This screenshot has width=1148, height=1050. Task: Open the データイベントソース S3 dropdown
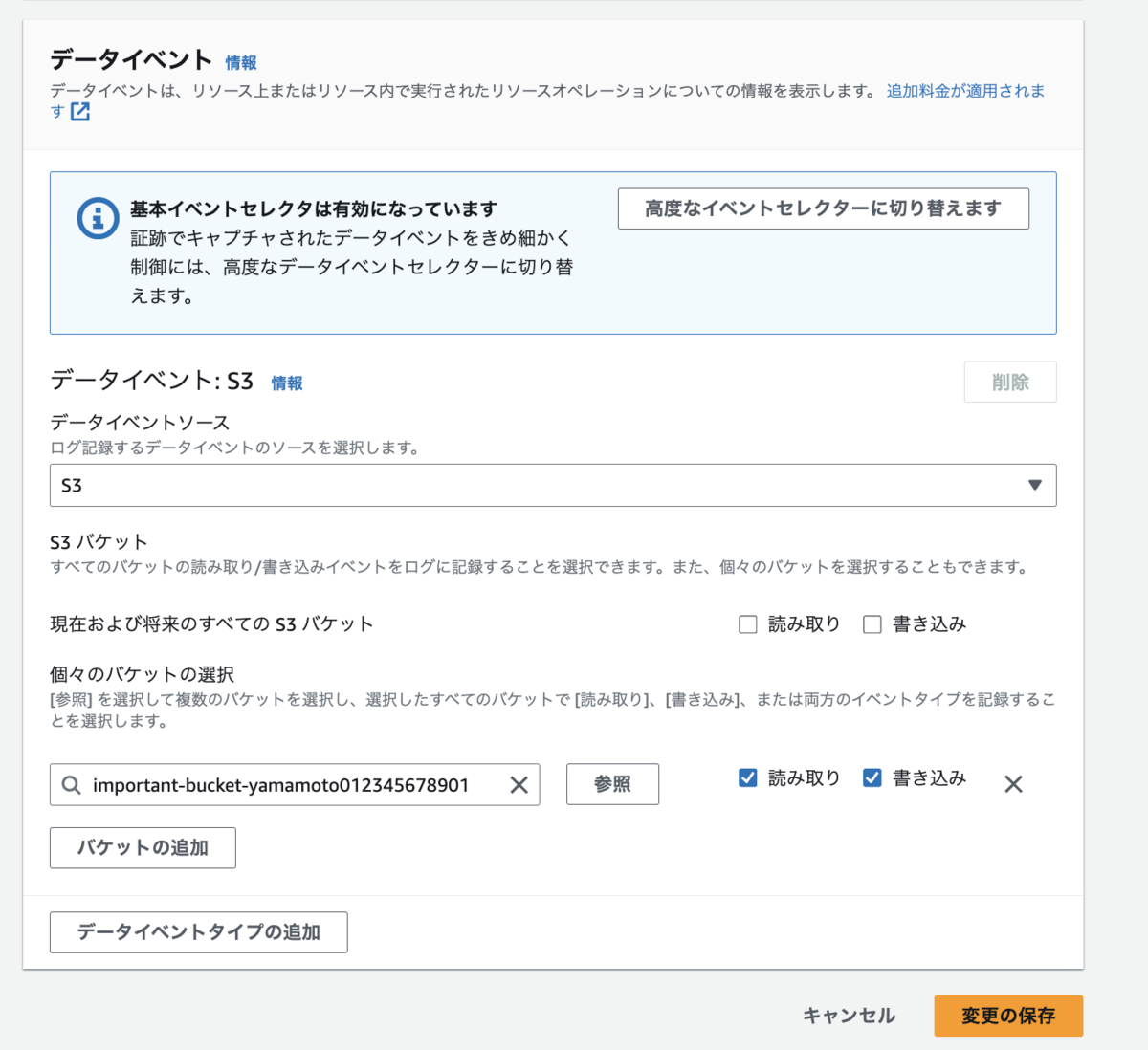pyautogui.click(x=553, y=486)
